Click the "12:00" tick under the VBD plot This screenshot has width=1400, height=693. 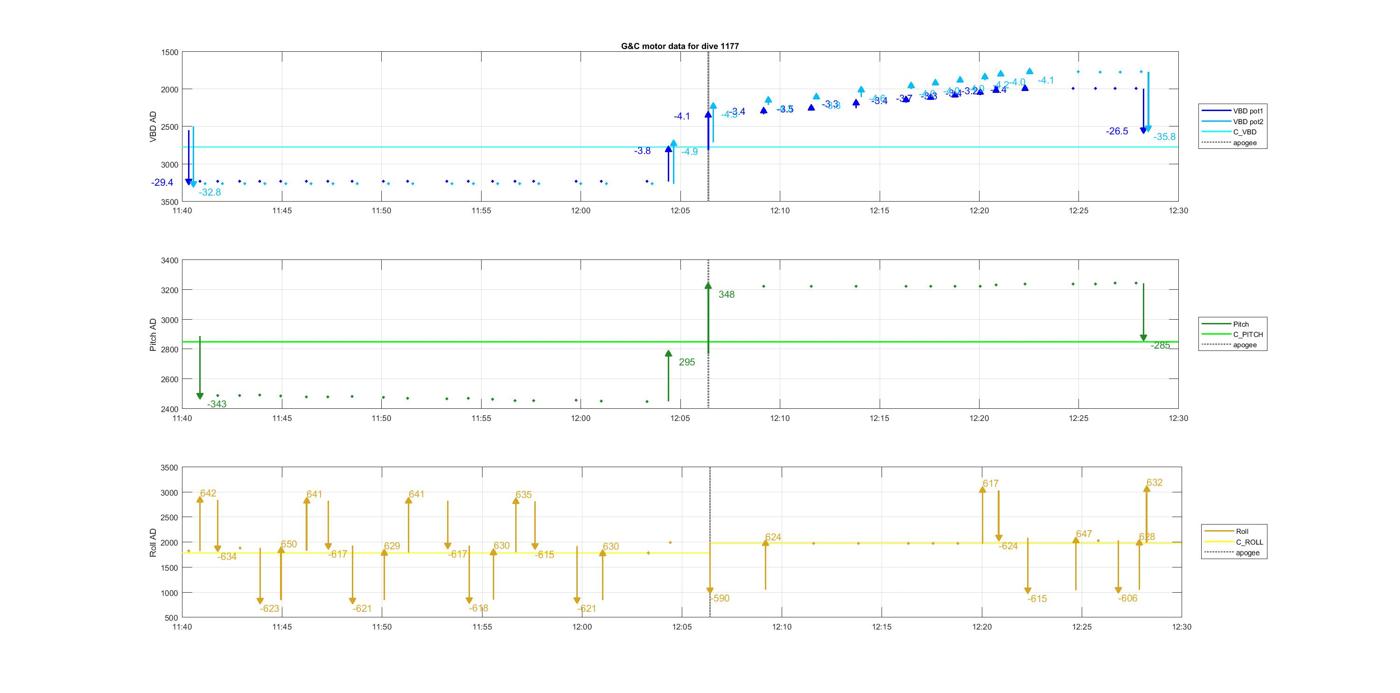click(580, 210)
